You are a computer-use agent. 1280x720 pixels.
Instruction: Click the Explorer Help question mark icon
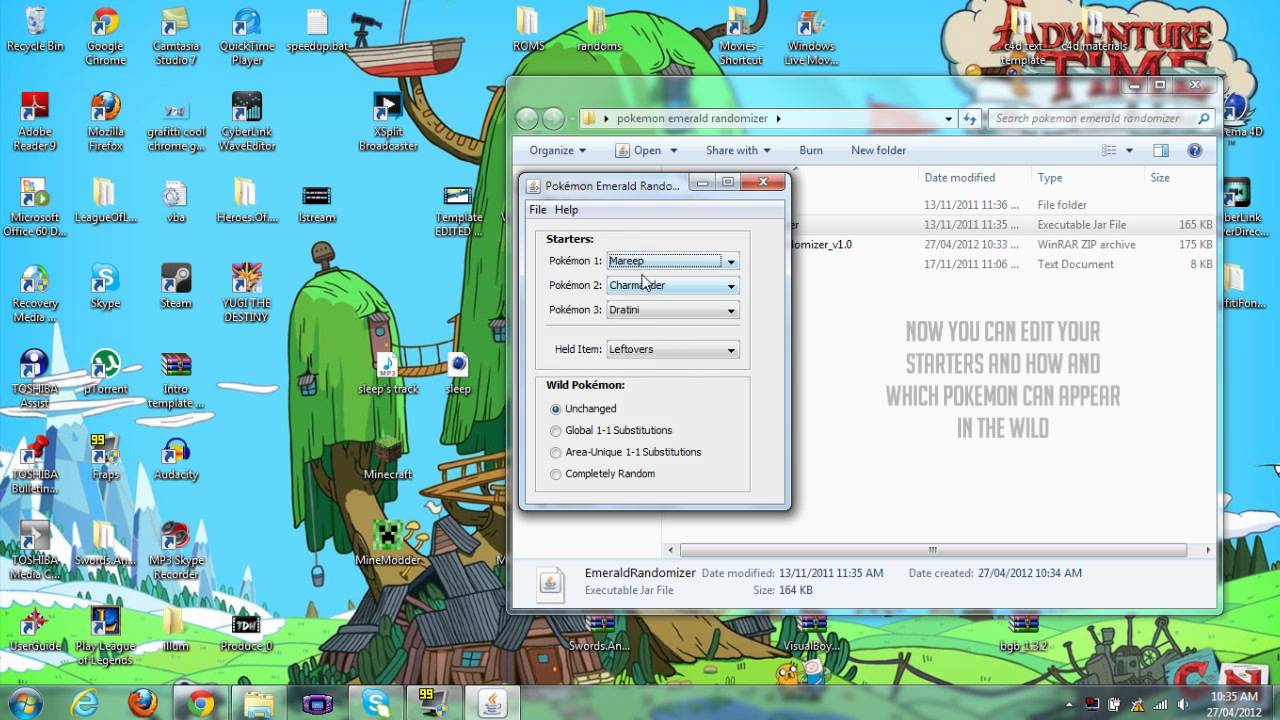click(x=1194, y=150)
